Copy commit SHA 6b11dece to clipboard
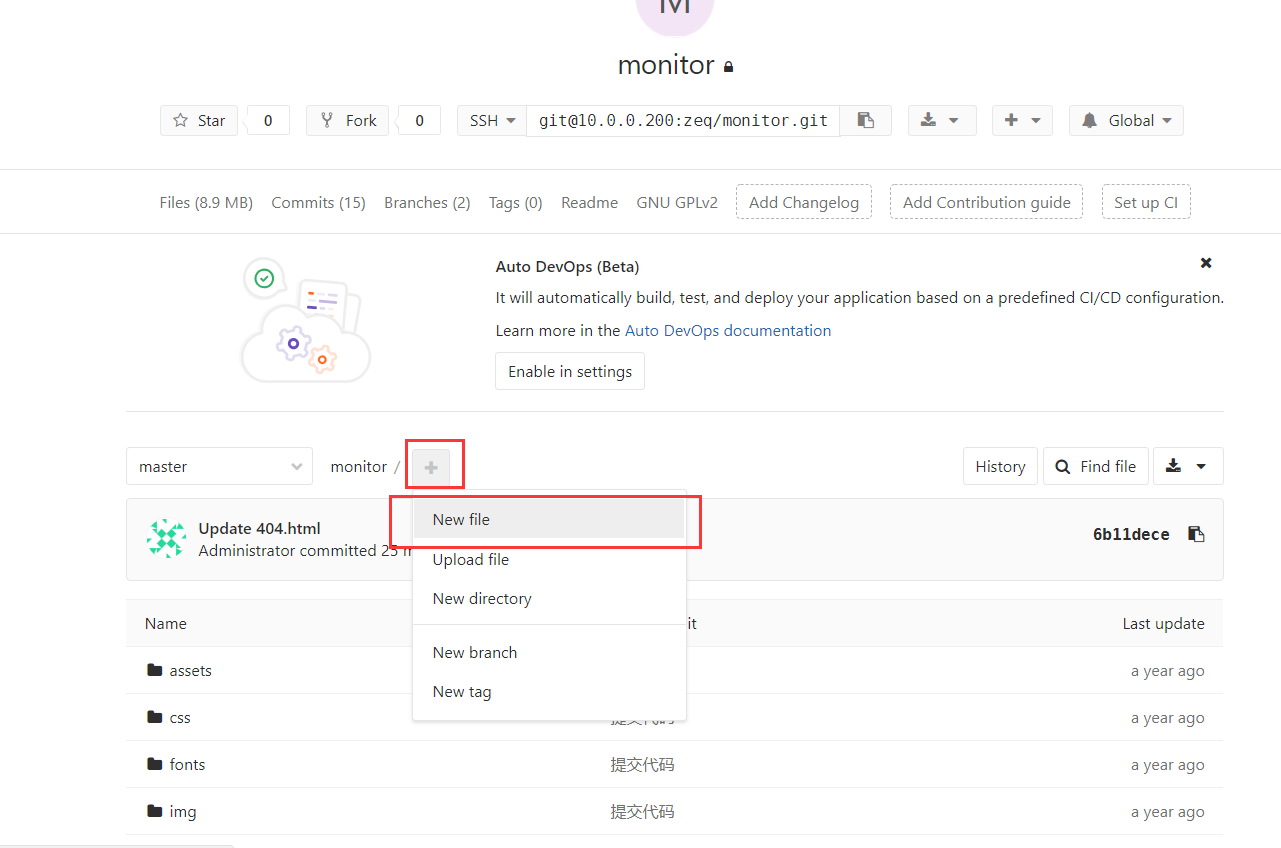 (x=1195, y=534)
